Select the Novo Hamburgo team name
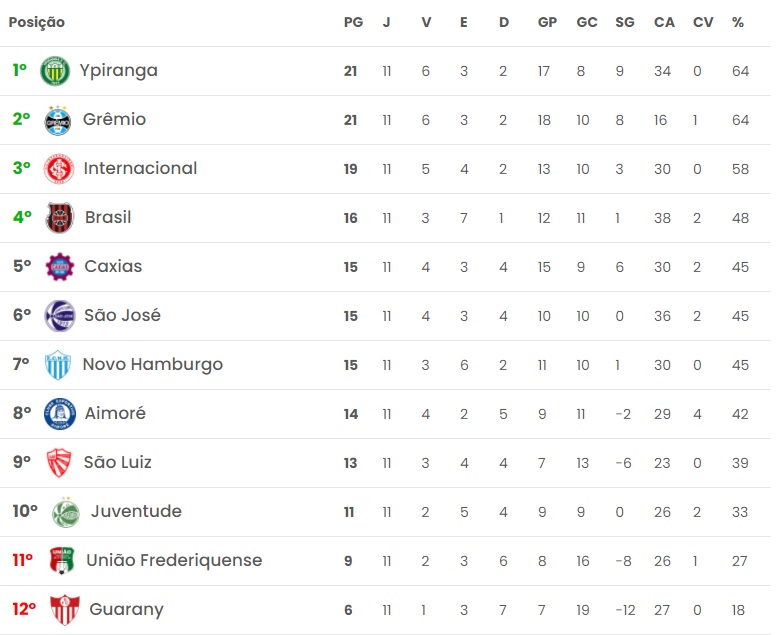Viewport: 783px width, 635px height. pyautogui.click(x=152, y=364)
